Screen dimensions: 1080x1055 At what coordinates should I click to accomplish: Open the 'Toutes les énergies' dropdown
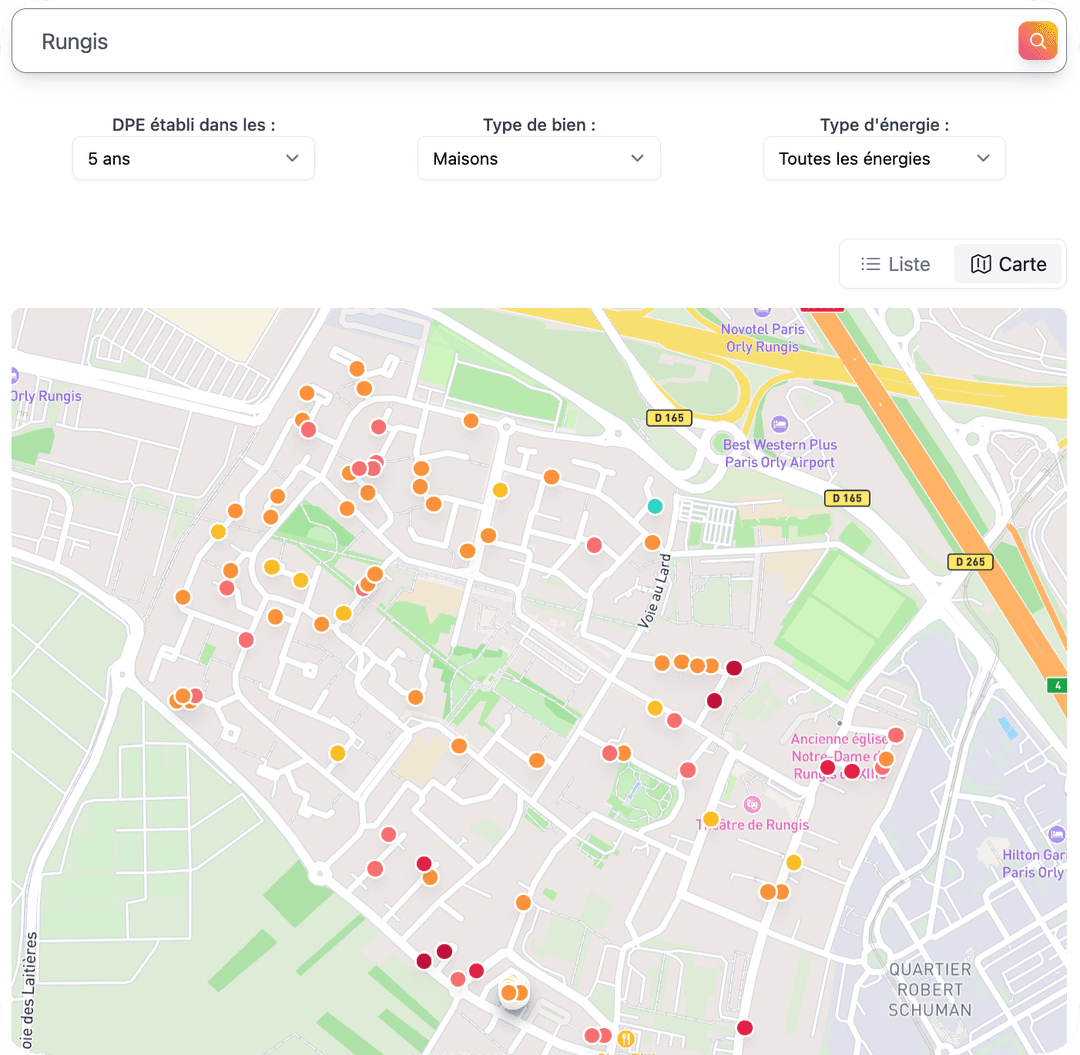coord(884,159)
